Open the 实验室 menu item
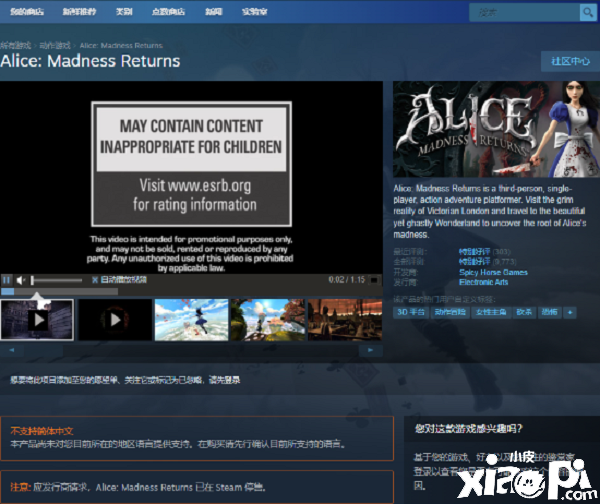The image size is (600, 504). (x=254, y=12)
